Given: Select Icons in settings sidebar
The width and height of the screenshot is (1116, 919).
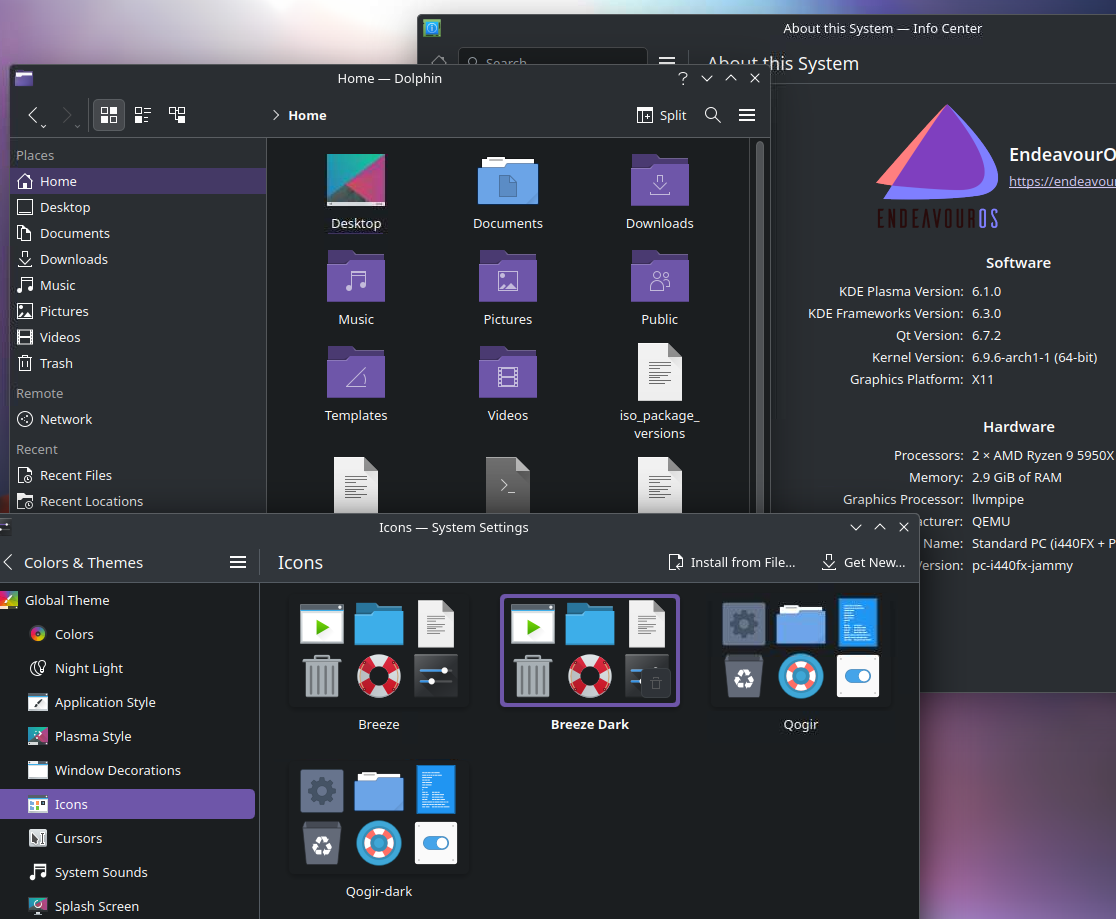Looking at the screenshot, I should pos(128,804).
